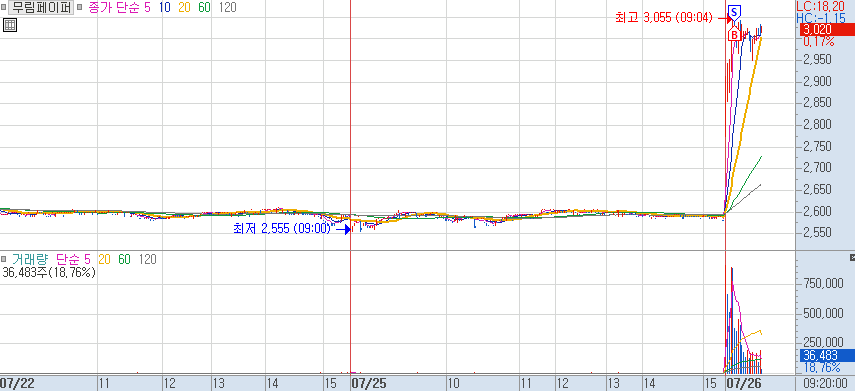Click the 최고 3,055 (09:04) high label
The width and height of the screenshot is (855, 391).
tap(664, 18)
